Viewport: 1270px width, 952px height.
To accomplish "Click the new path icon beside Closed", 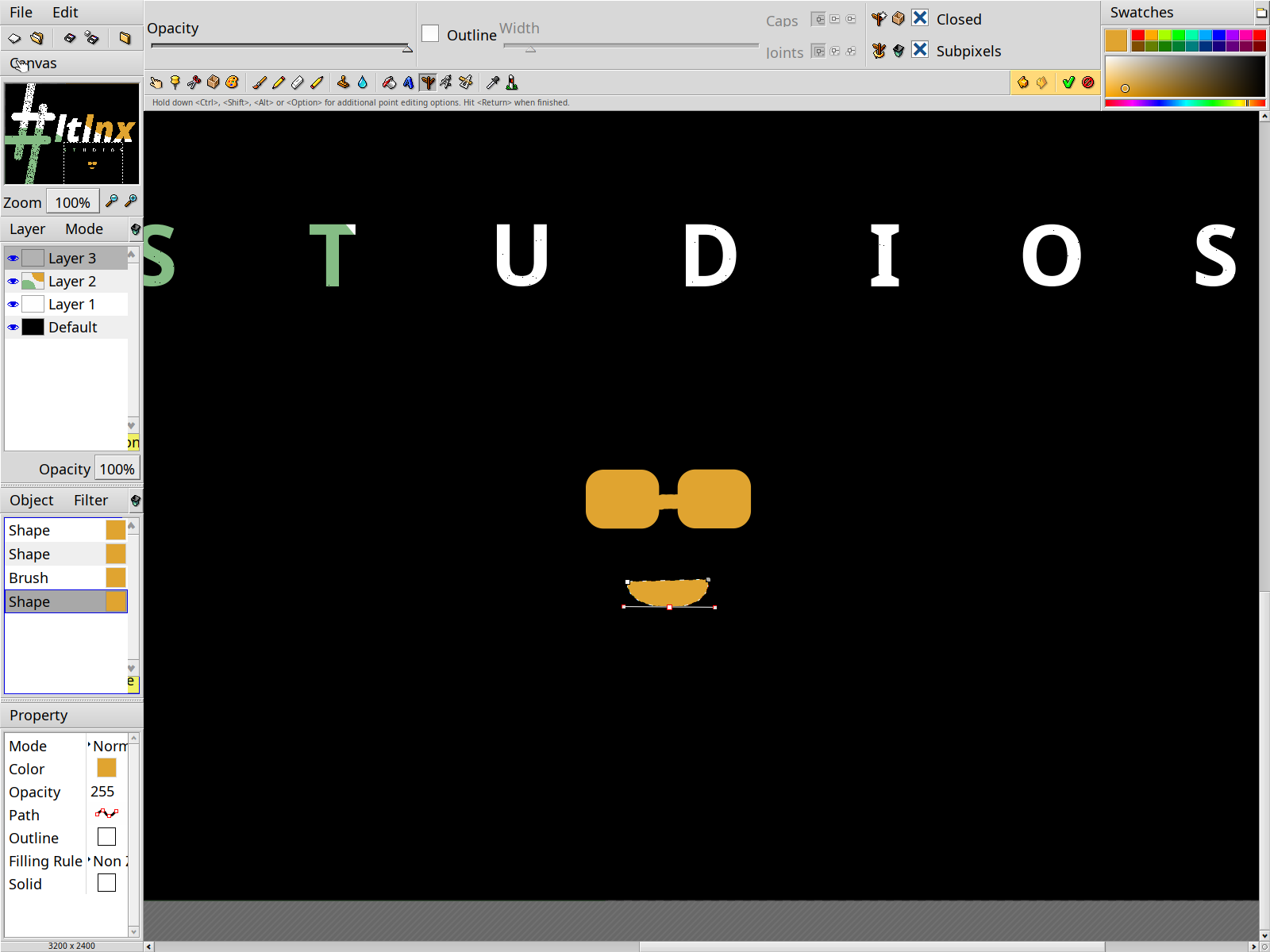I will pos(879,18).
